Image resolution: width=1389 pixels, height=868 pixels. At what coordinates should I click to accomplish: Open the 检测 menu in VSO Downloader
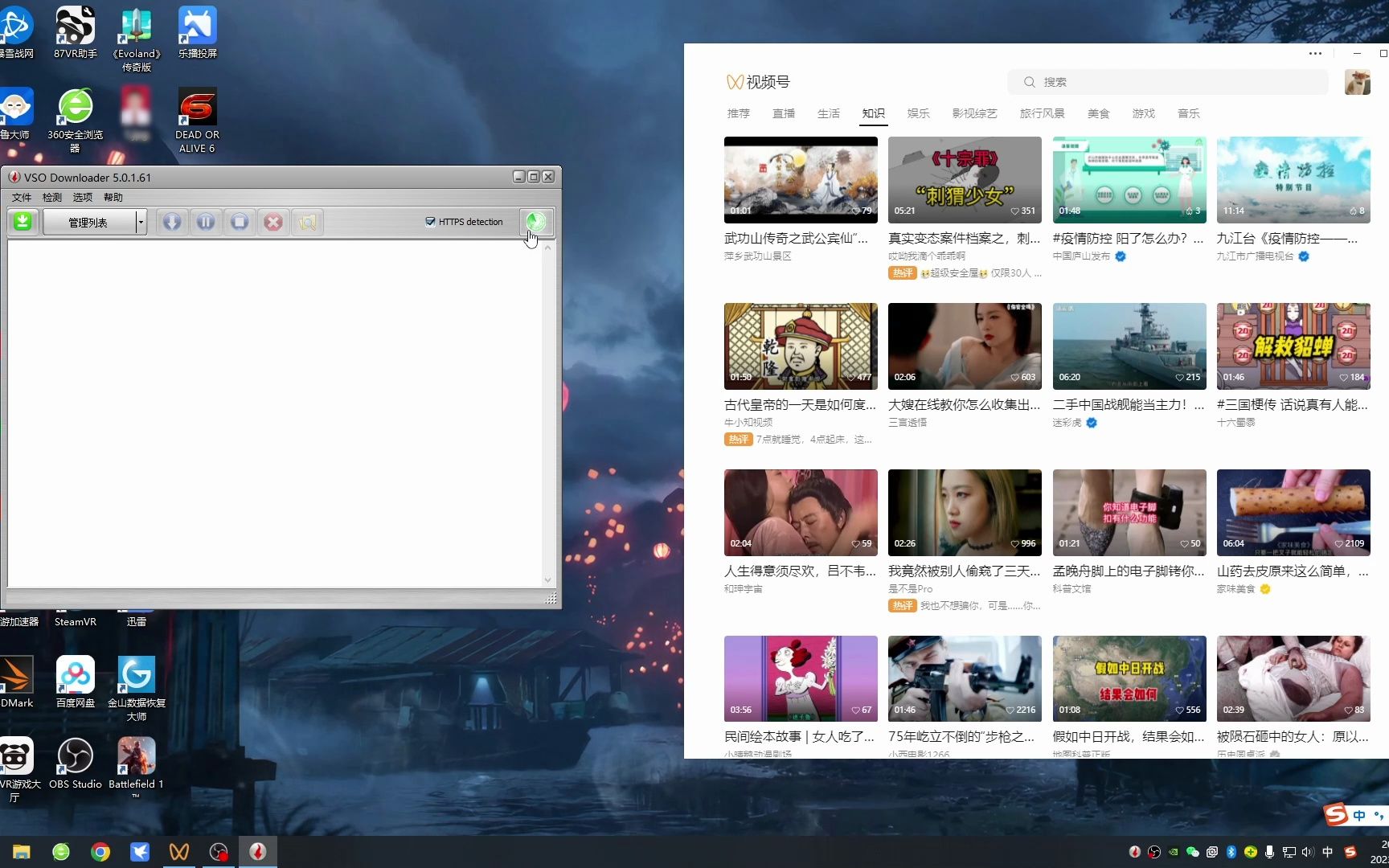pos(52,197)
